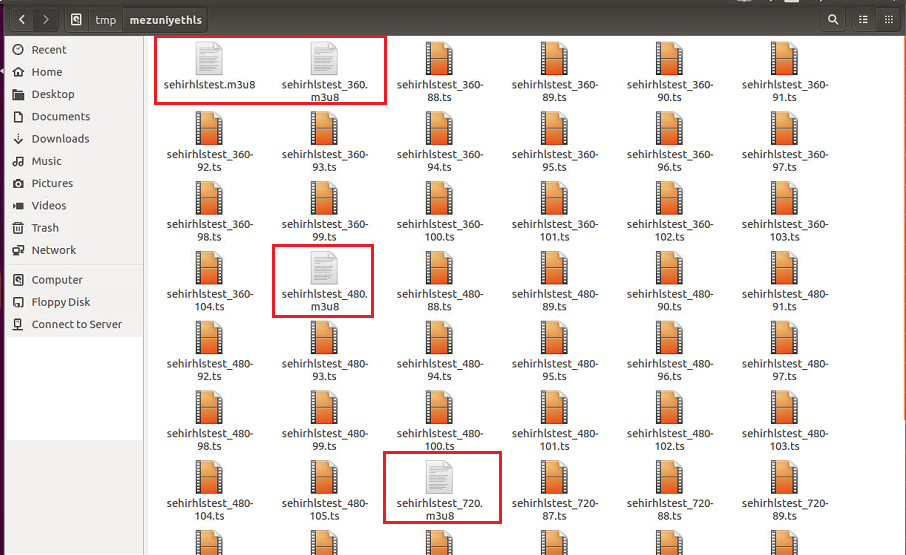Click the file name sehirhlstest_360-101.ts
Screen dimensions: 906x555
coord(554,230)
